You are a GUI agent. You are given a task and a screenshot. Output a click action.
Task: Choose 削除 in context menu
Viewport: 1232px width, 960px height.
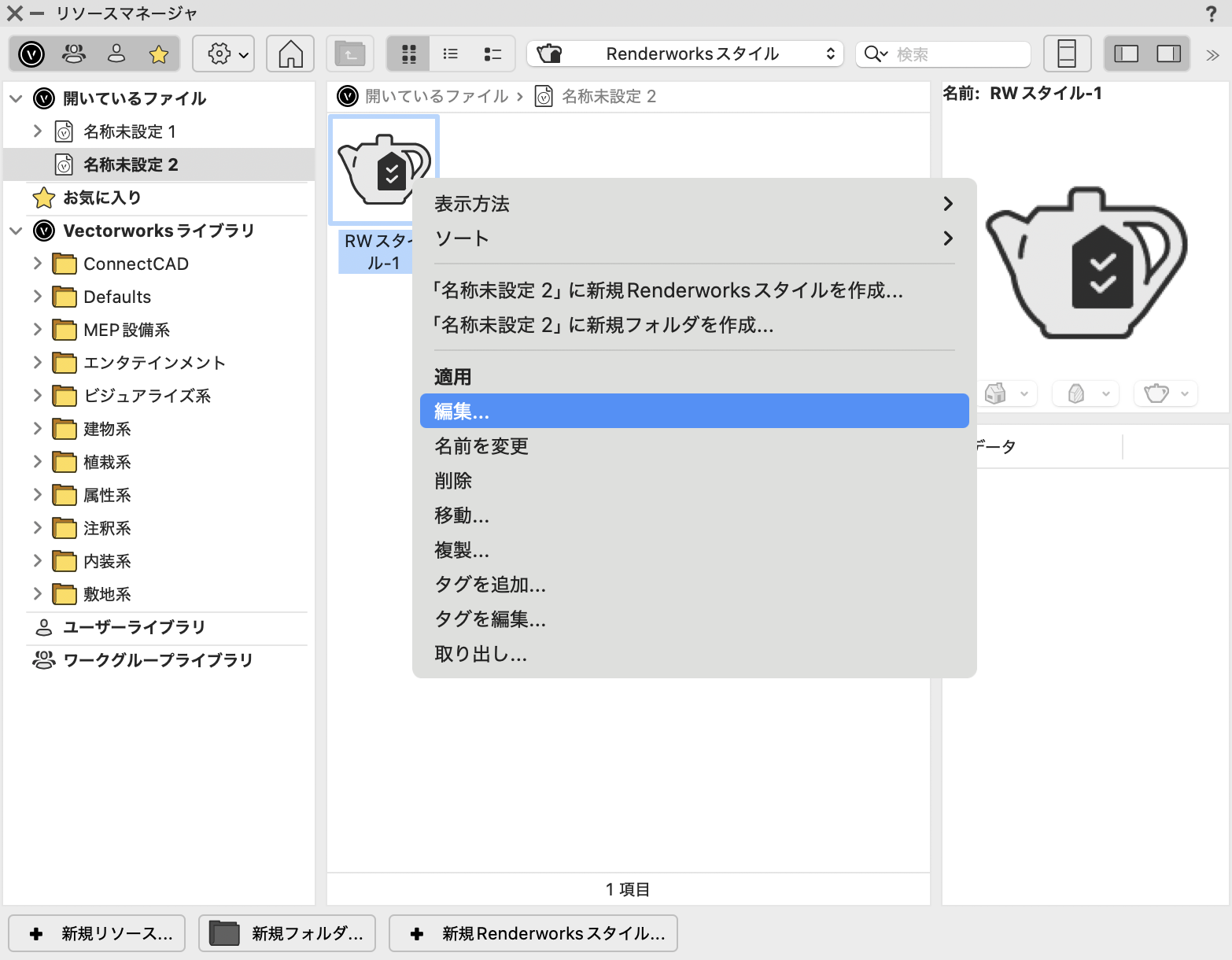click(x=694, y=481)
